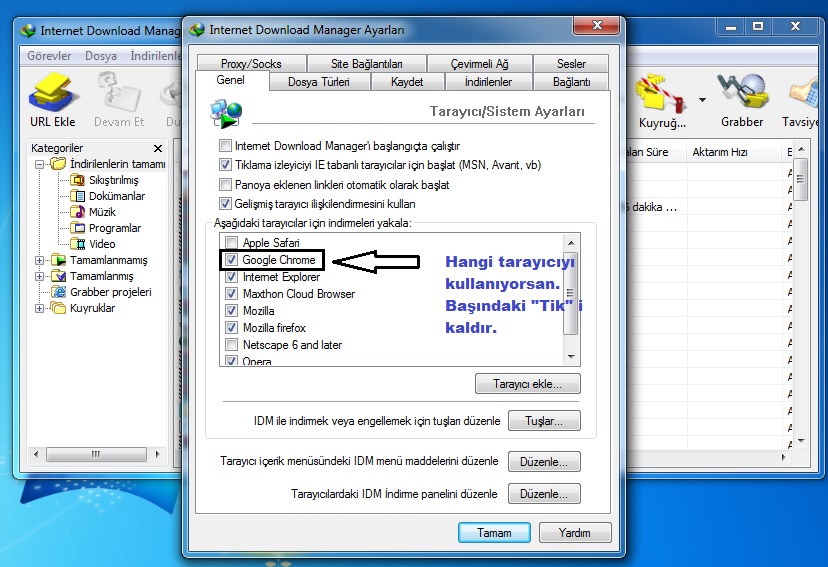Open the Çevirmeli Ağ tab
This screenshot has height=567, width=828.
tap(479, 63)
